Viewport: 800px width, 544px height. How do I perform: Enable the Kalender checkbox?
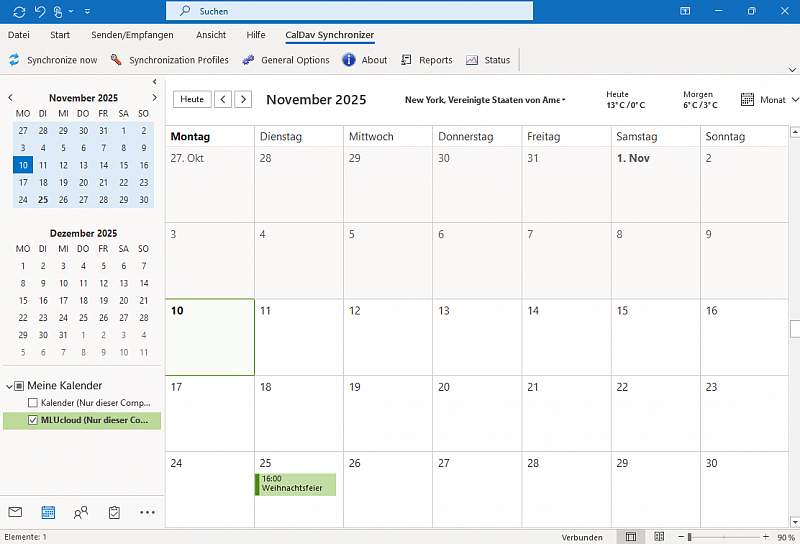click(33, 403)
